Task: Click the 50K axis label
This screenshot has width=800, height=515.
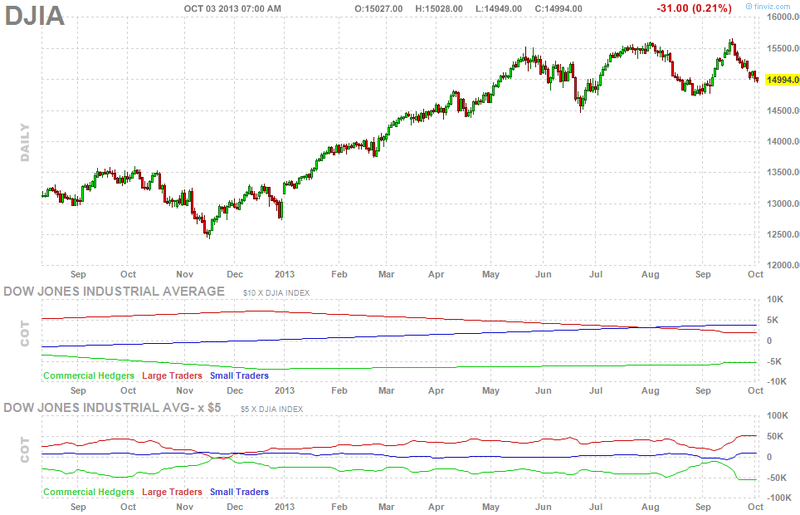Action: (775, 436)
